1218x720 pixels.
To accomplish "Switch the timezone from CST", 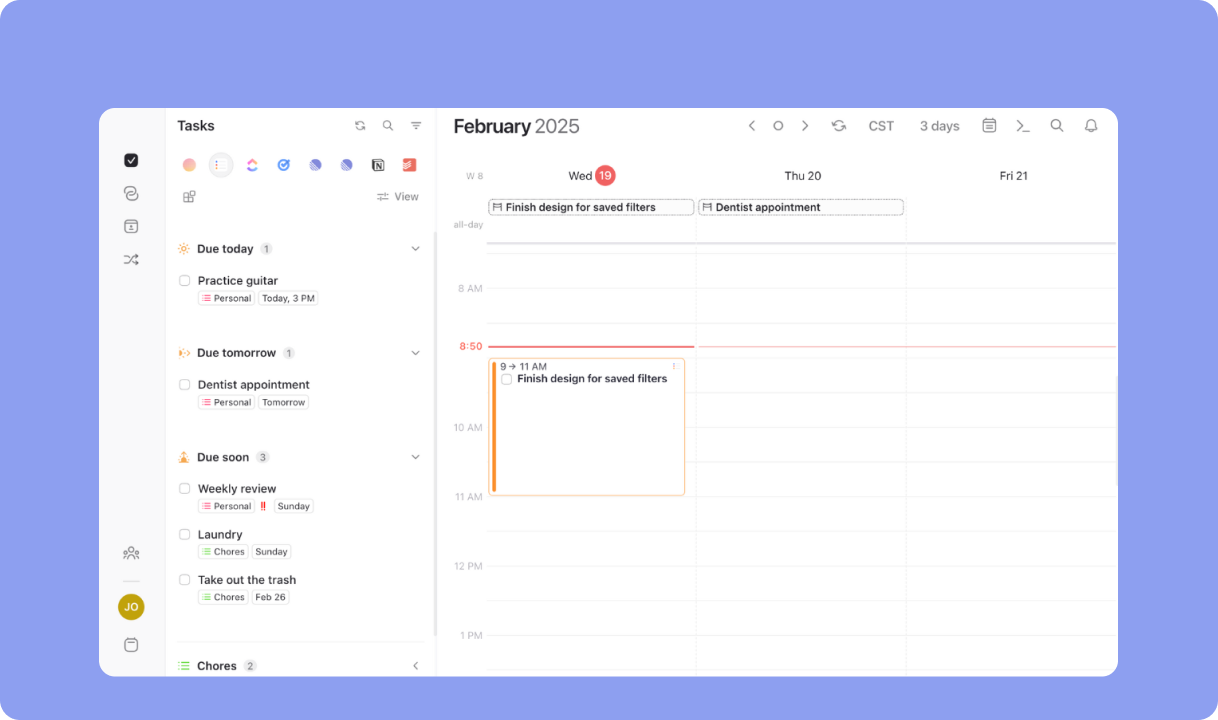I will [x=881, y=125].
